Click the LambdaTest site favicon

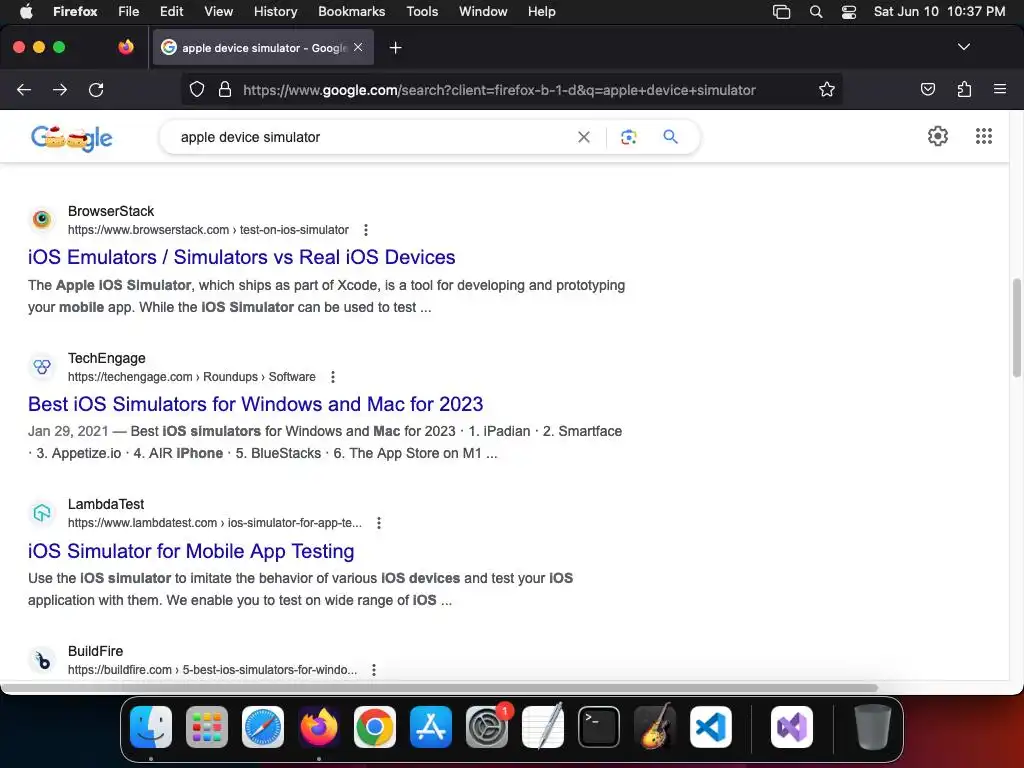[x=42, y=513]
